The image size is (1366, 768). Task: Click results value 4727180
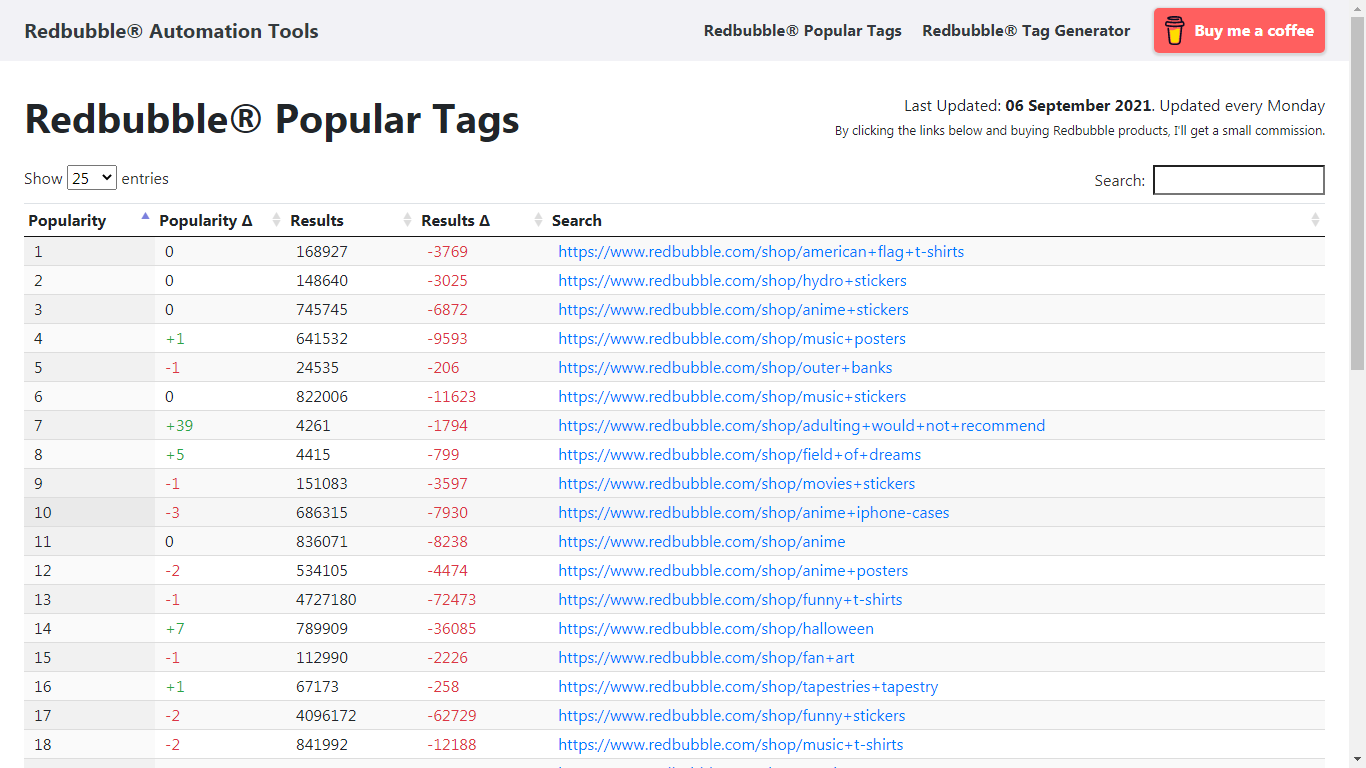tap(326, 600)
